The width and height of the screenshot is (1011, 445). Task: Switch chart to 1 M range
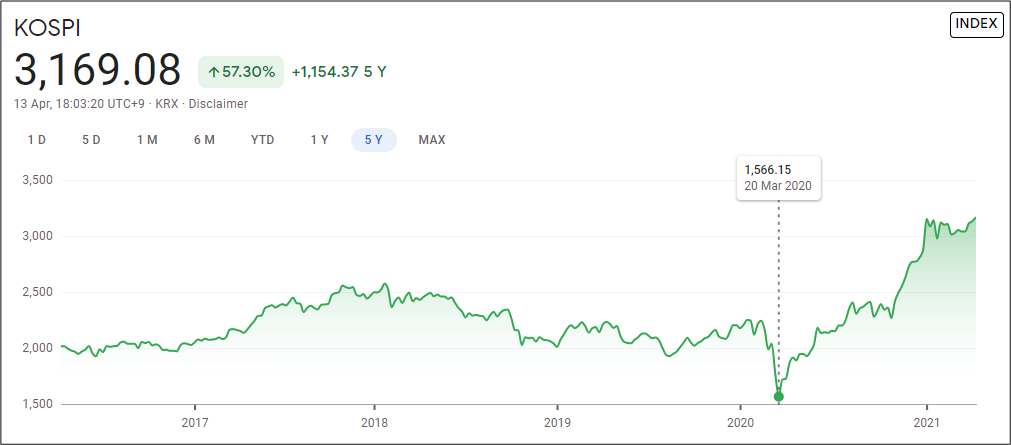[x=148, y=140]
